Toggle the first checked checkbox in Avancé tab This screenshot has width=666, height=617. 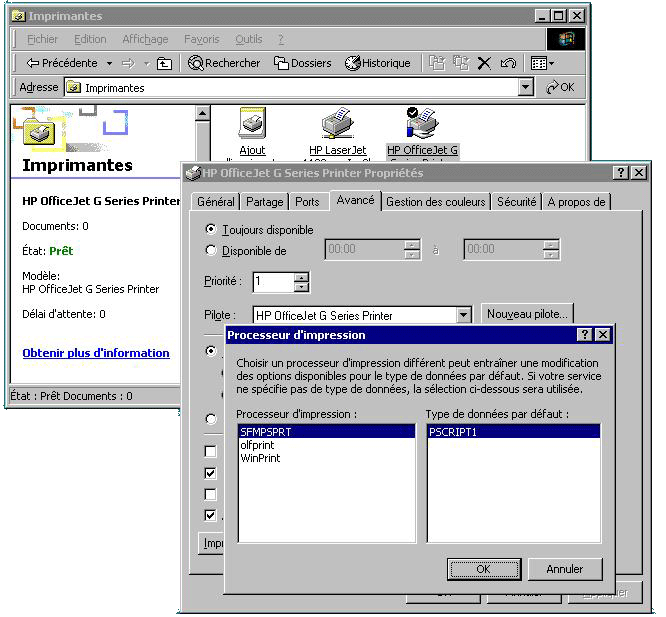(x=210, y=473)
